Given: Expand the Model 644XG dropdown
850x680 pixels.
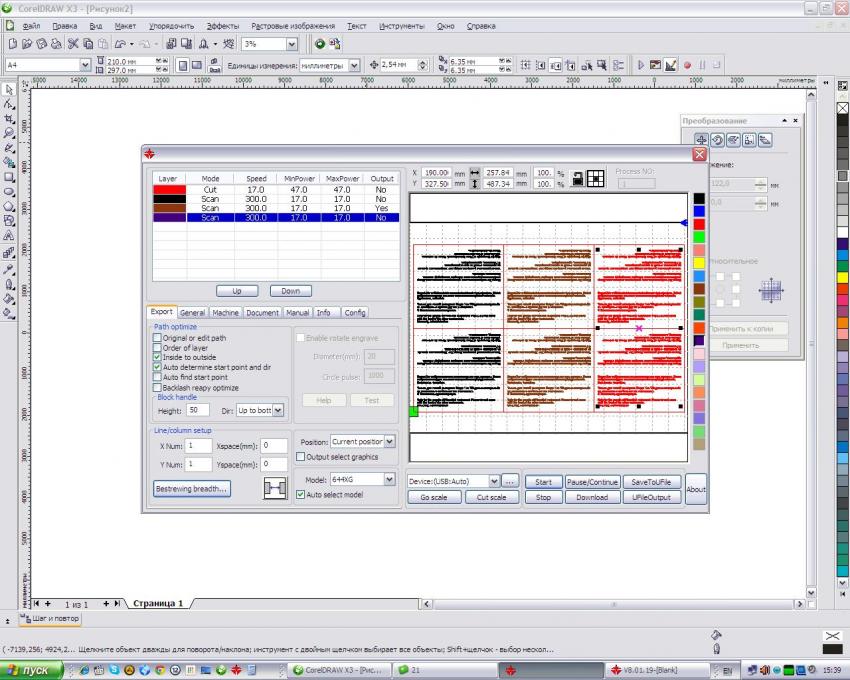Looking at the screenshot, I should point(389,480).
